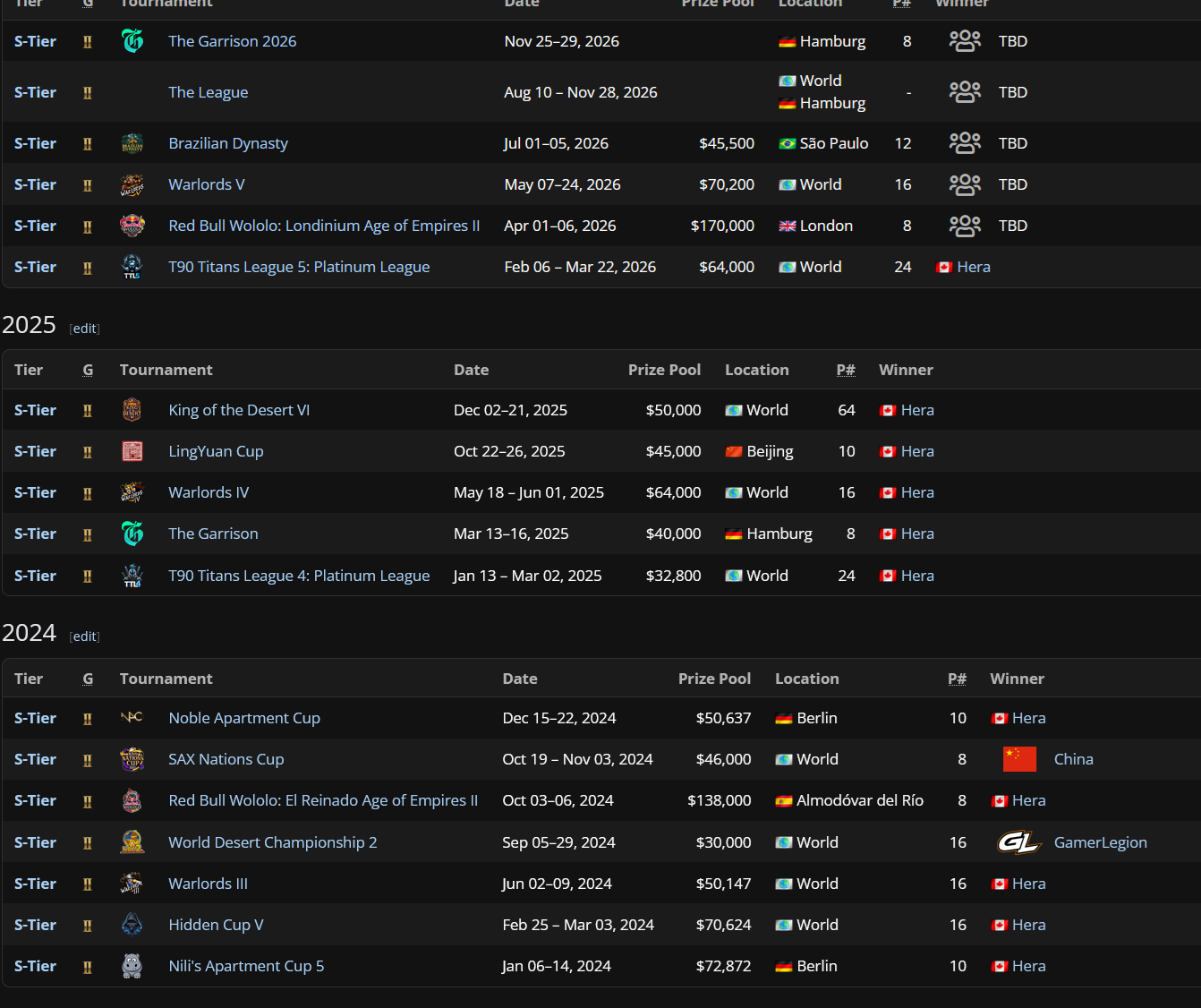Open Warlords III tournament page
Viewport: 1201px width, 1008px height.
point(208,884)
